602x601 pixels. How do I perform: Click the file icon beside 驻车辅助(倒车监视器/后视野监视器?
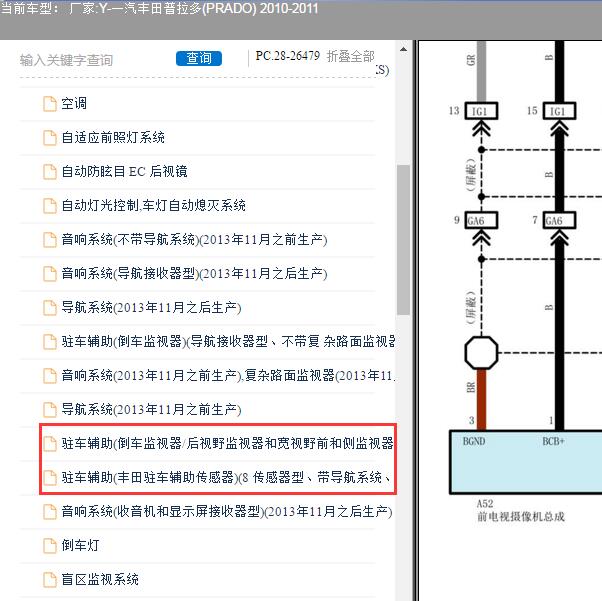tap(50, 444)
